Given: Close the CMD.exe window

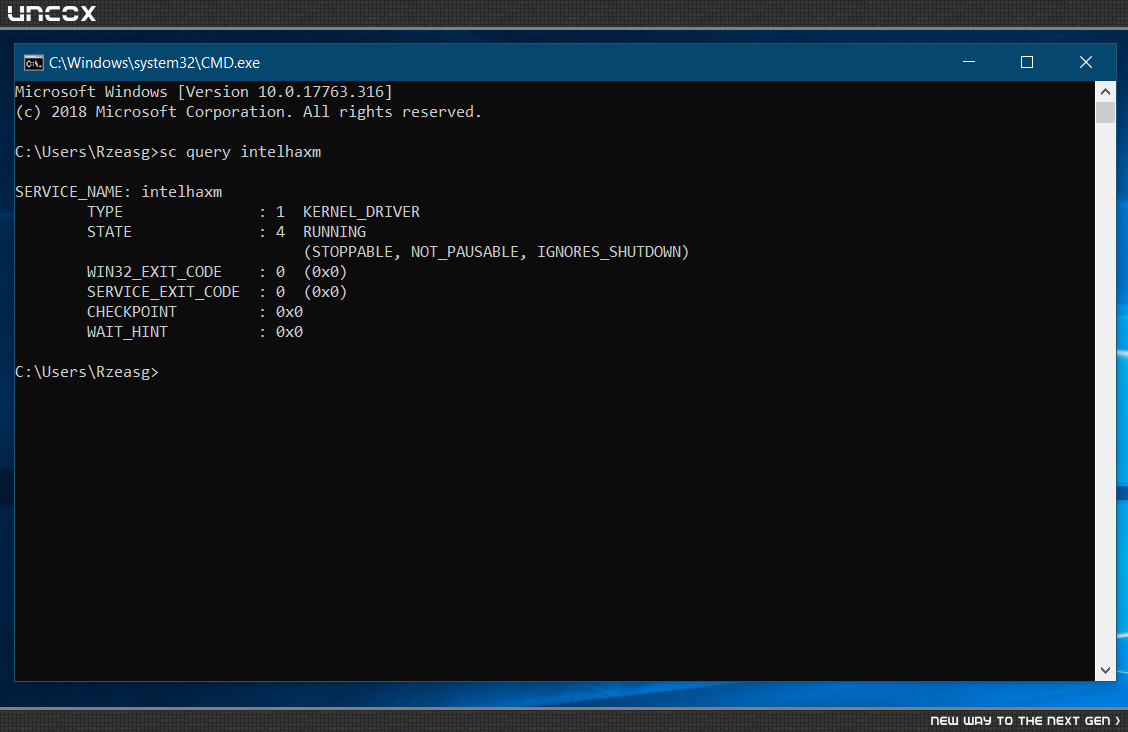Looking at the screenshot, I should click(1086, 63).
